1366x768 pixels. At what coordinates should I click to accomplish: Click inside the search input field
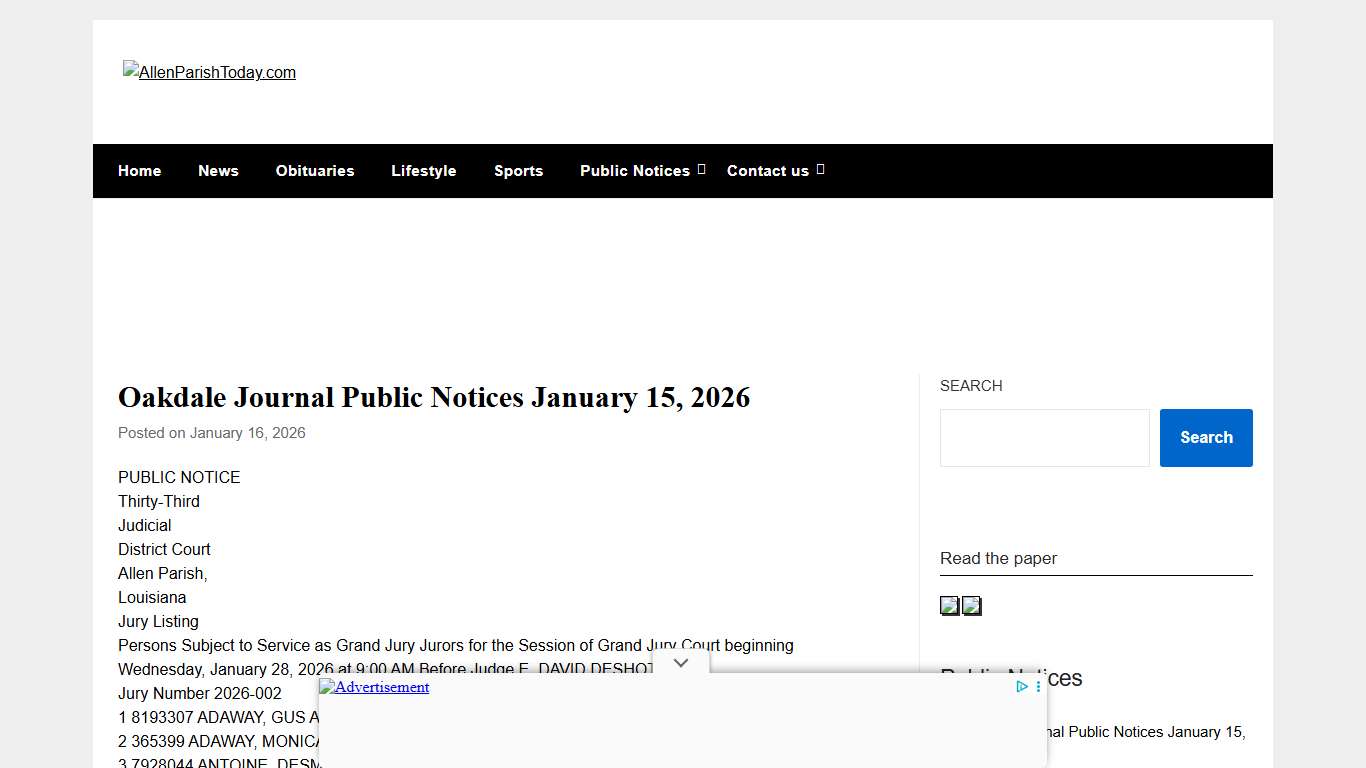click(x=1044, y=437)
